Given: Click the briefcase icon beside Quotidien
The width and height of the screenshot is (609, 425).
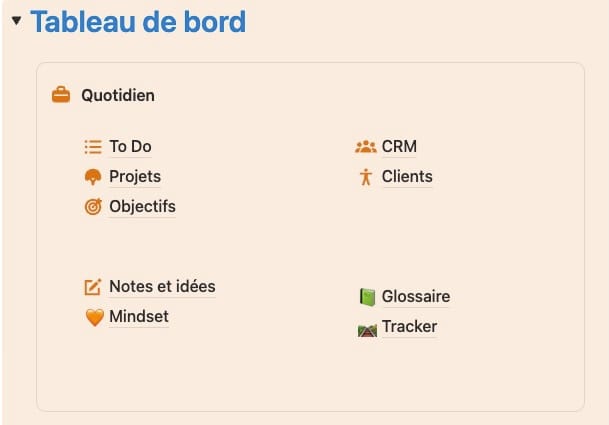Looking at the screenshot, I should (x=61, y=96).
